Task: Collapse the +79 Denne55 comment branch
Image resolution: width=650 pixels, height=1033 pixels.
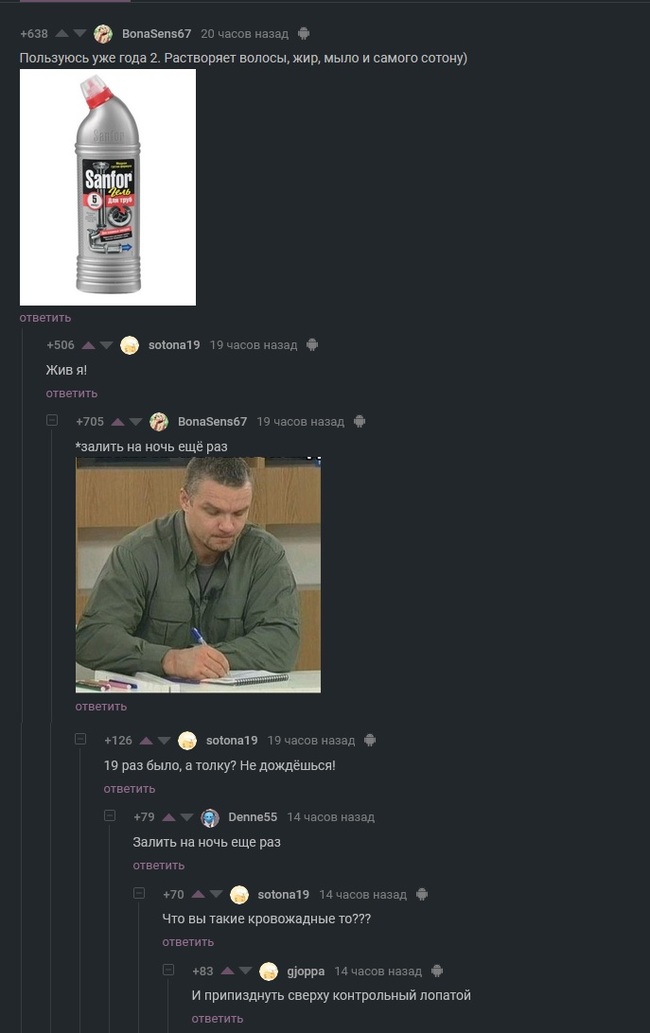Action: coord(110,816)
